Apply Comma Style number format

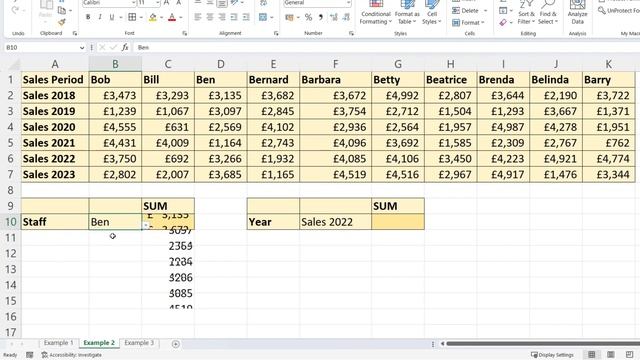pos(320,17)
